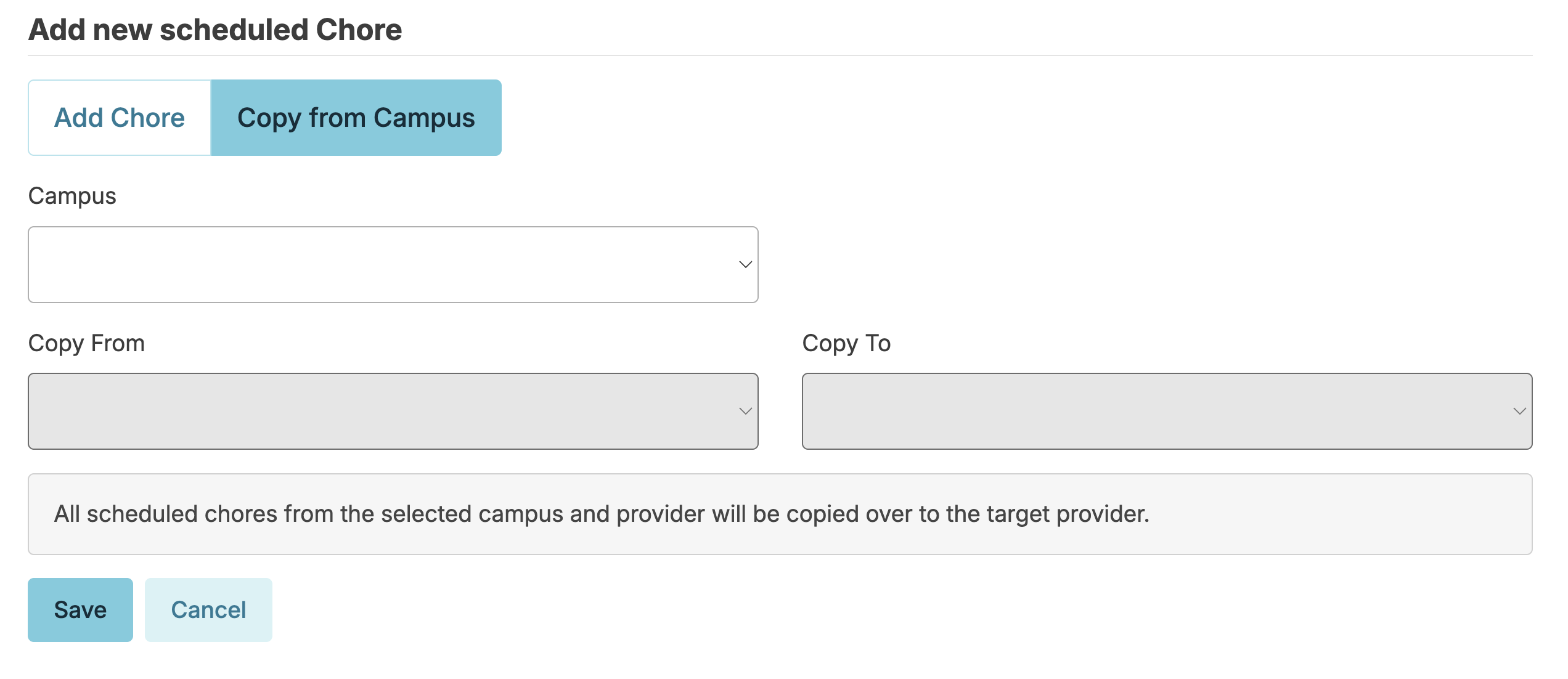The width and height of the screenshot is (1568, 679).
Task: Click the Campus field label
Action: click(72, 196)
